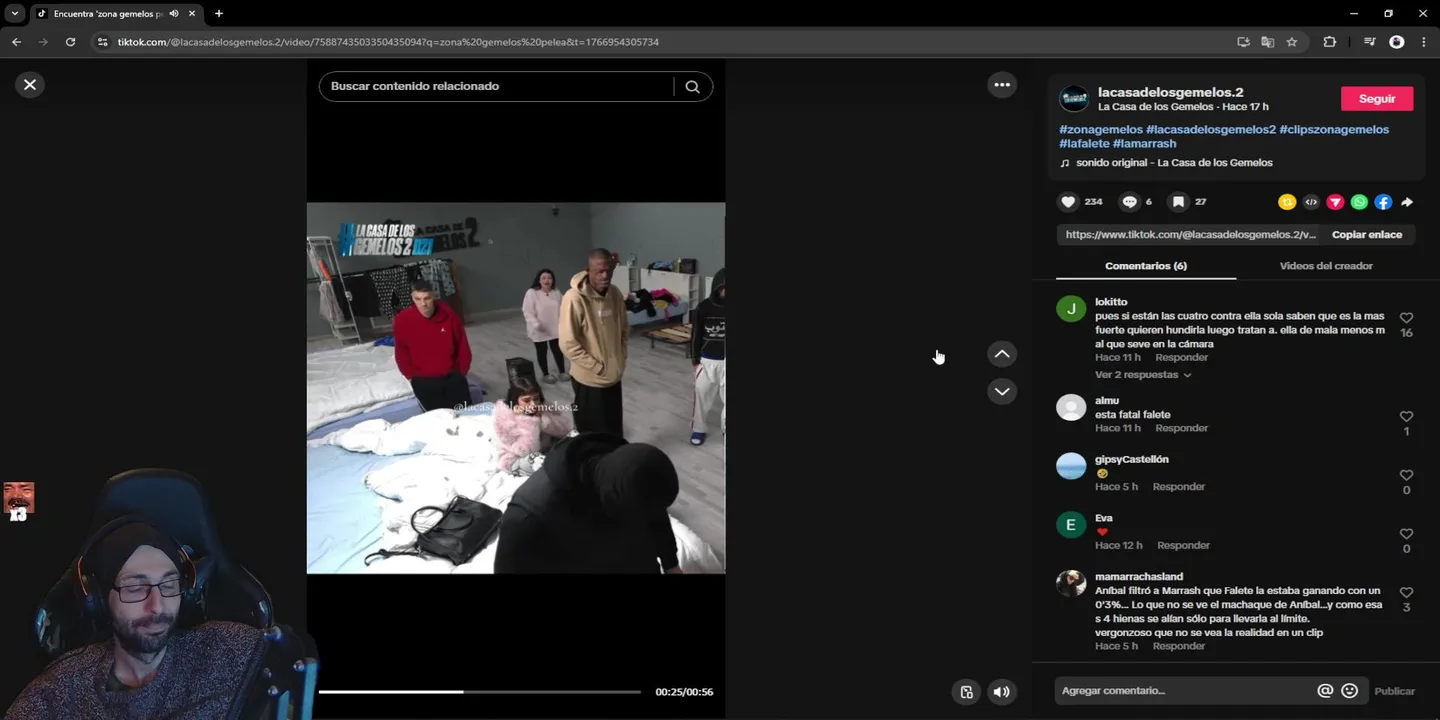Bookmark this page with star icon
1440x720 pixels.
pyautogui.click(x=1292, y=42)
